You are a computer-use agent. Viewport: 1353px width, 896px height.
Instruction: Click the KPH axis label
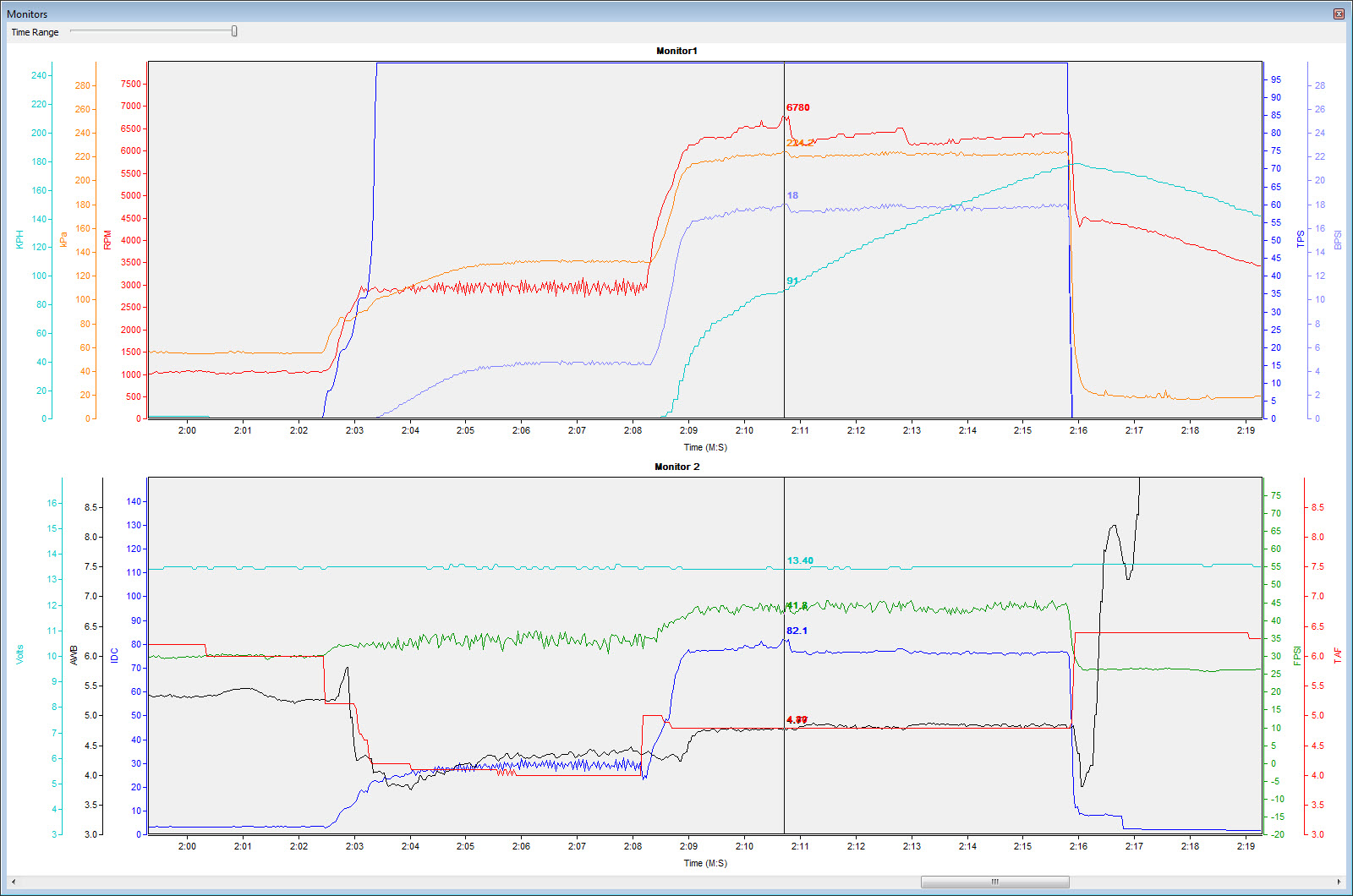click(x=19, y=239)
